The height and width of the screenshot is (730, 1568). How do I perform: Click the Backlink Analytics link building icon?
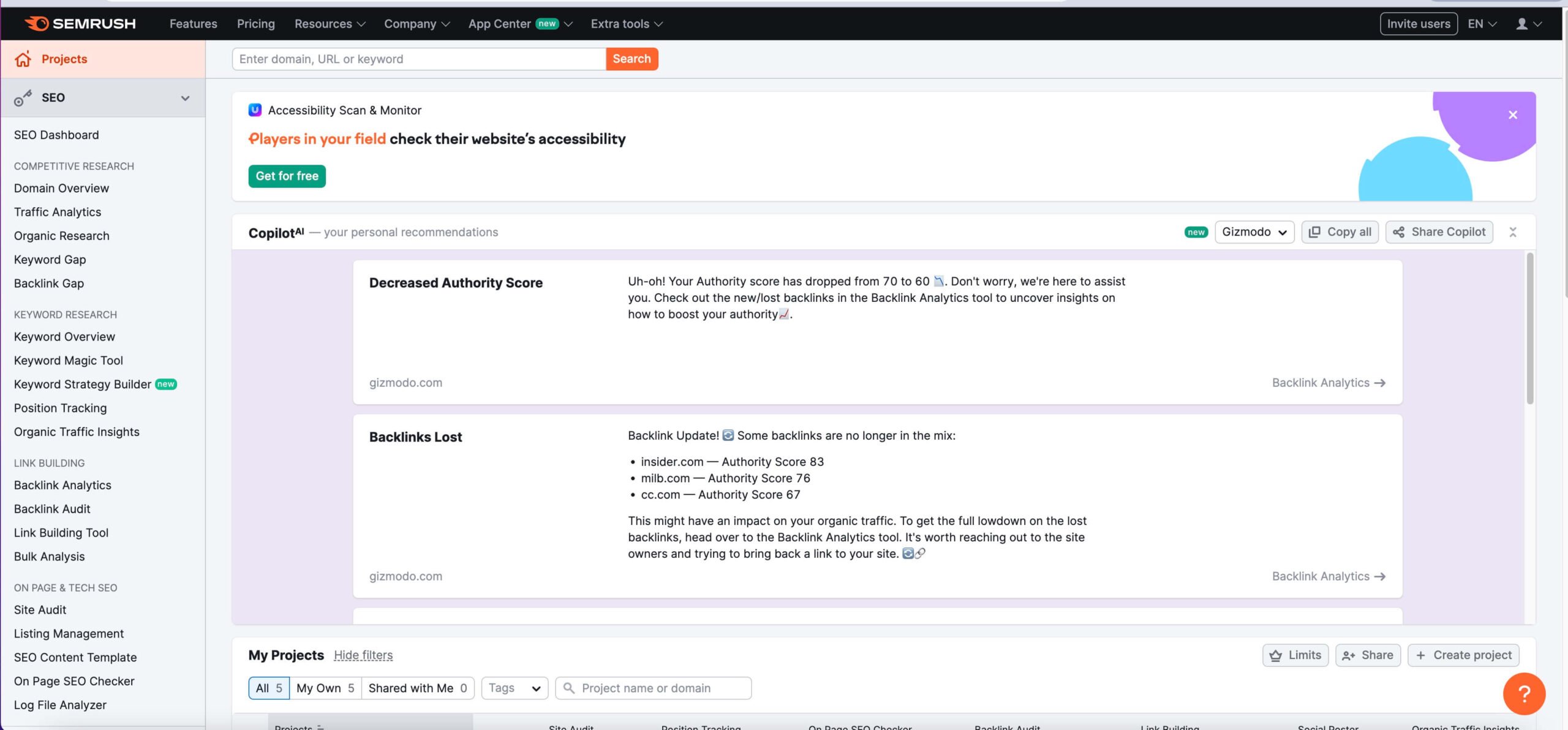click(x=62, y=486)
